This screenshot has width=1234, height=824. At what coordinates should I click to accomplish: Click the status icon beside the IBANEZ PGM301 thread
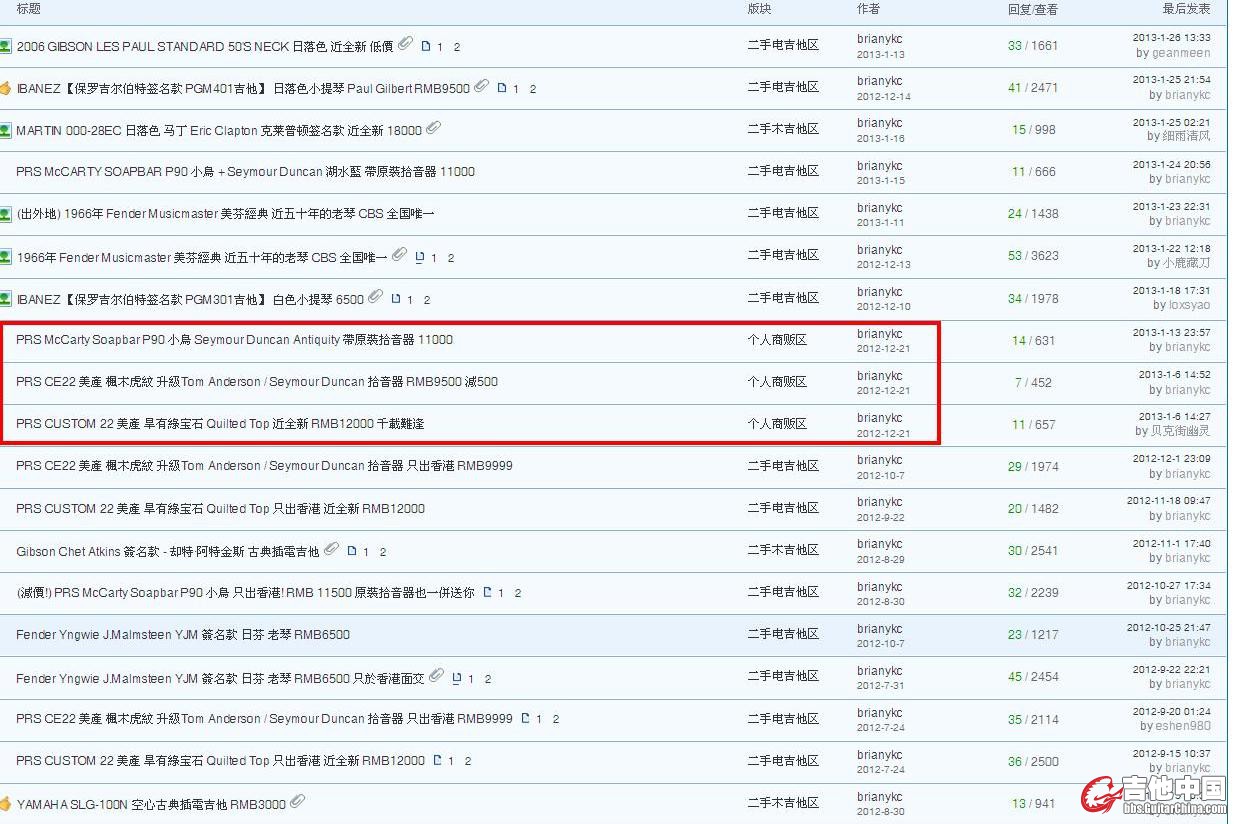[5, 299]
